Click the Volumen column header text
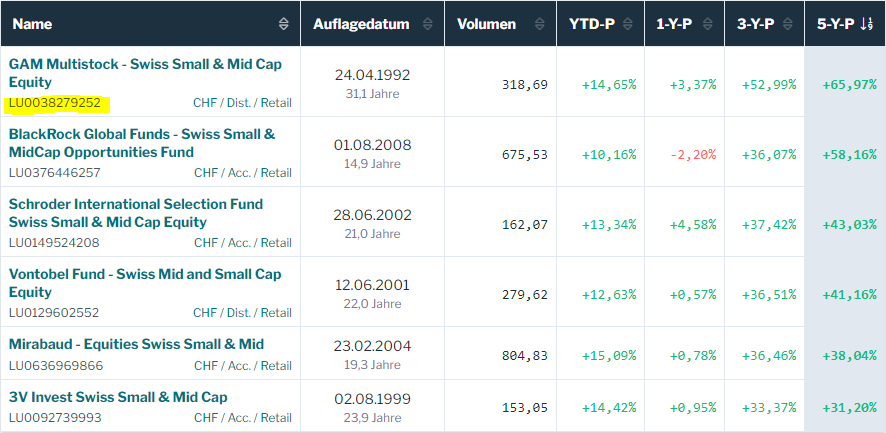886x433 pixels. (x=487, y=24)
